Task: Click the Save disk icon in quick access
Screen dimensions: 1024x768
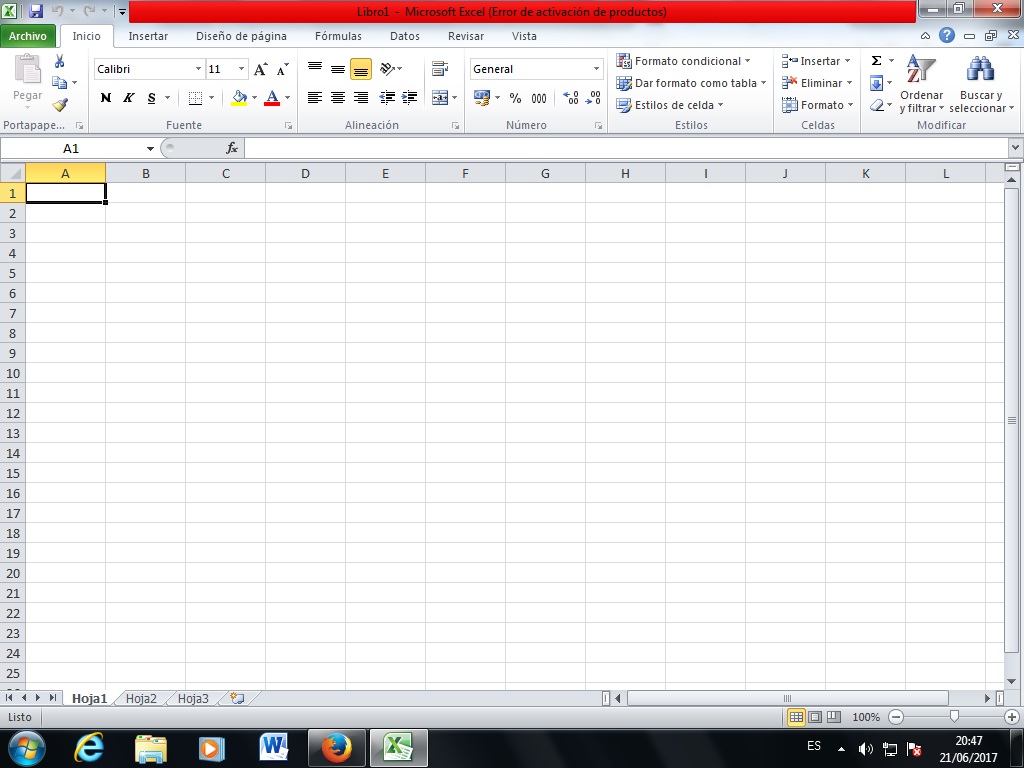Action: point(36,11)
